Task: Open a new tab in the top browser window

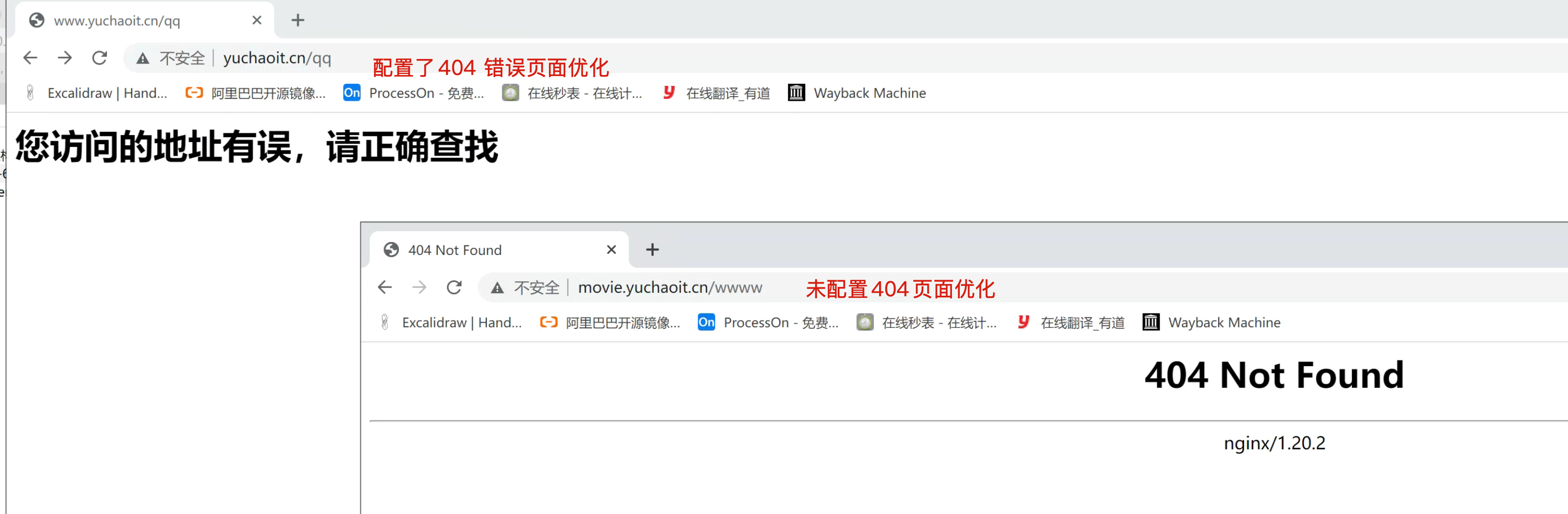Action: pyautogui.click(x=298, y=20)
